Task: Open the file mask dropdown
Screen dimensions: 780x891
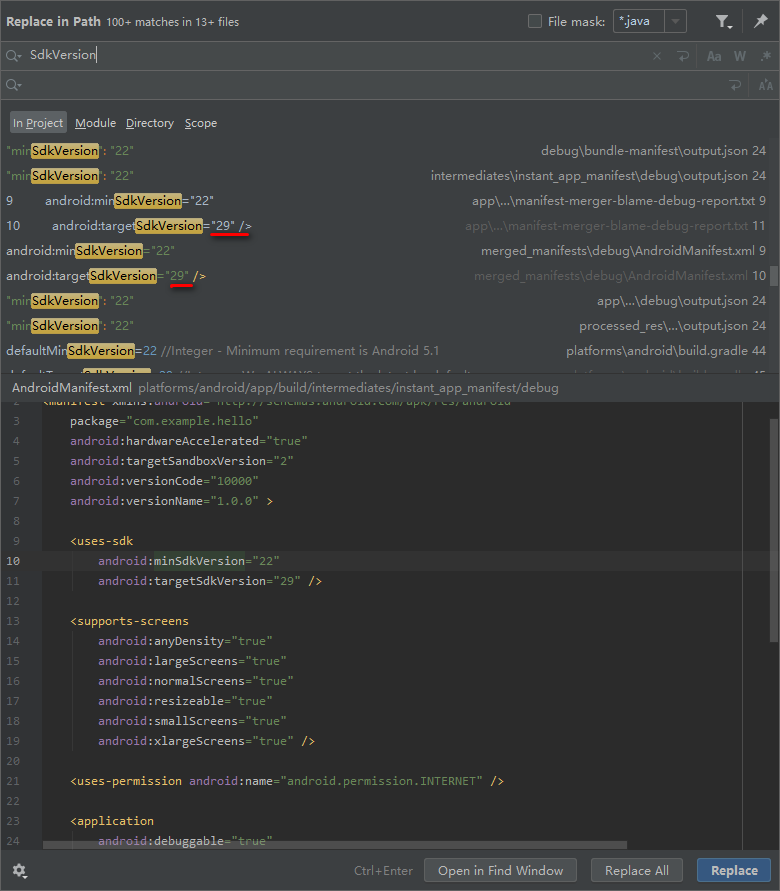Action: coord(674,21)
